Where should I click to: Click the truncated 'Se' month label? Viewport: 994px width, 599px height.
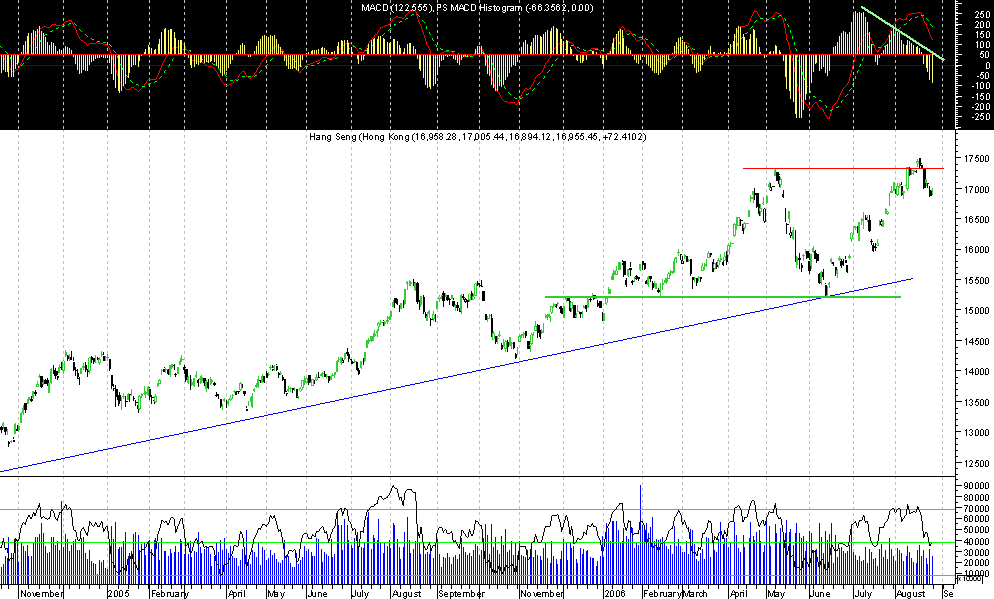click(948, 594)
